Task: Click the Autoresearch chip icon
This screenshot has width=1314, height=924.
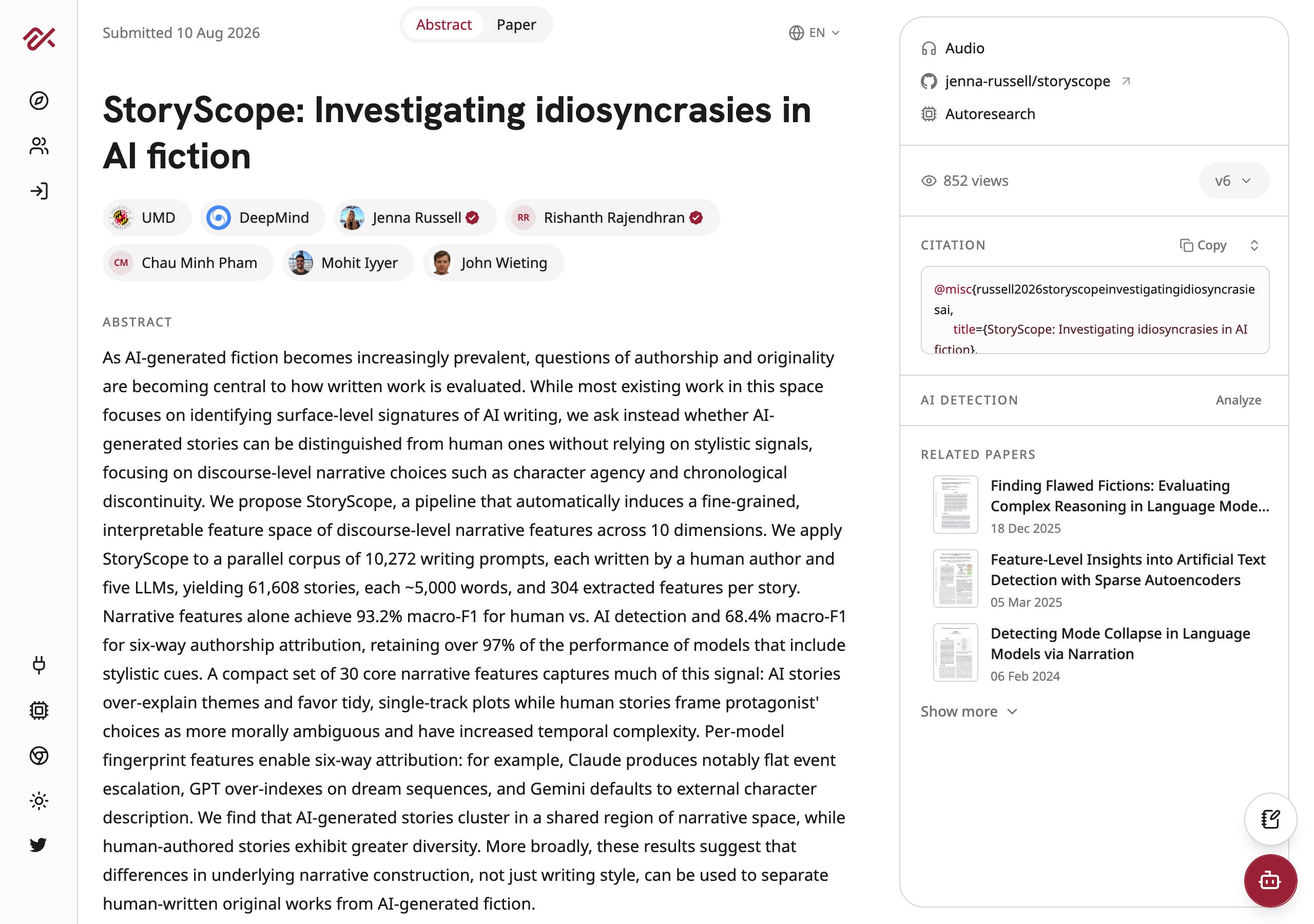Action: tap(929, 114)
